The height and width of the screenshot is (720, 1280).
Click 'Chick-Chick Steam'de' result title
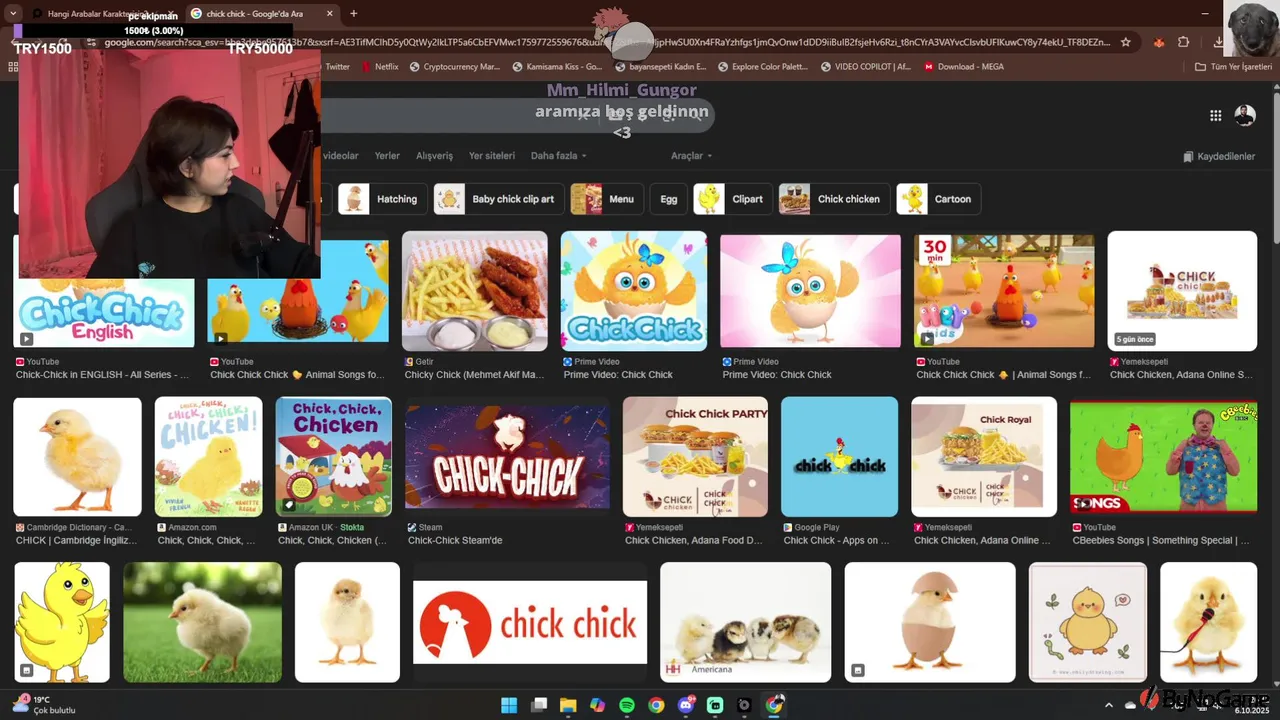[x=455, y=541]
